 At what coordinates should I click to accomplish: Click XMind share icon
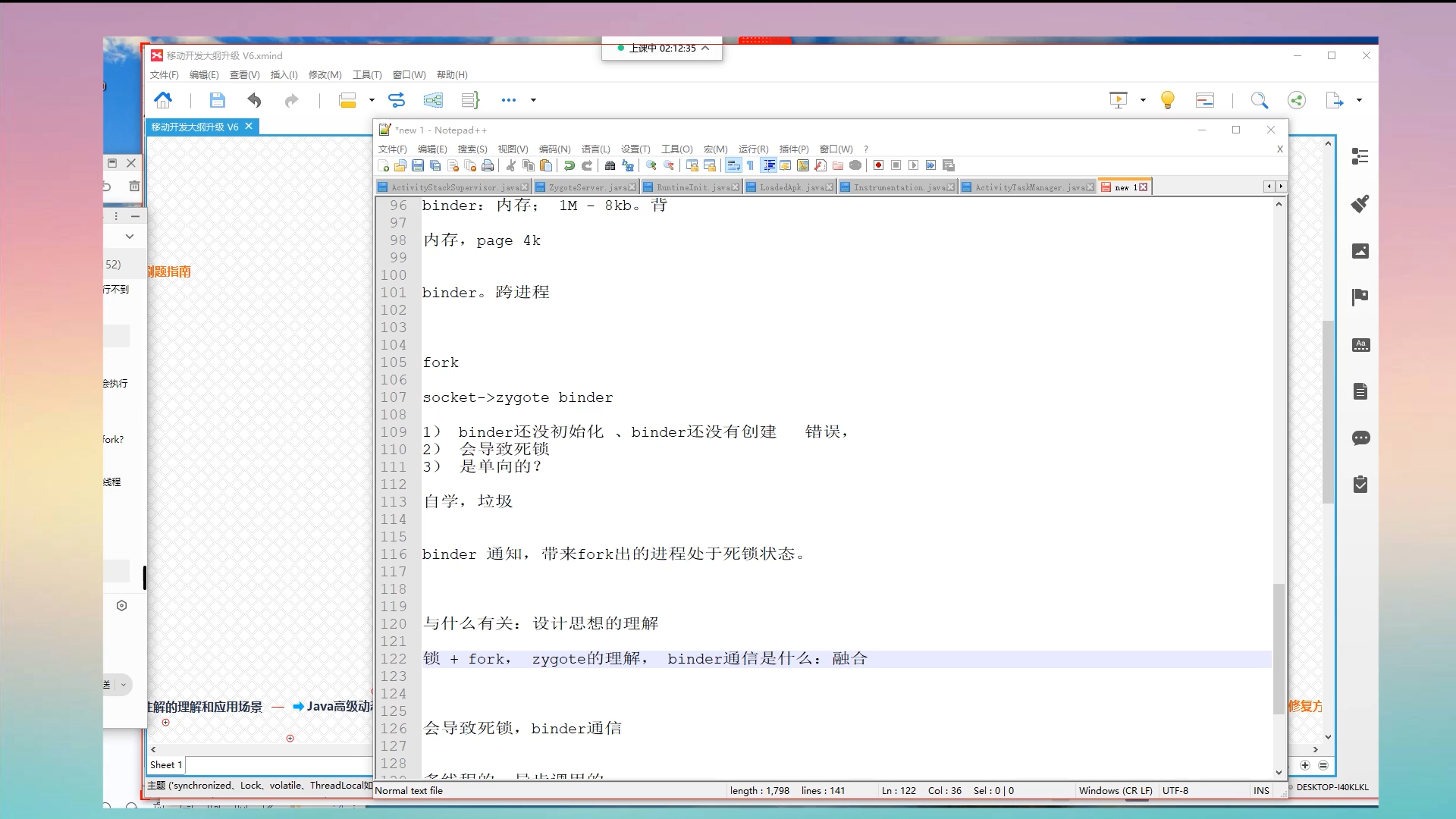pos(1297,100)
